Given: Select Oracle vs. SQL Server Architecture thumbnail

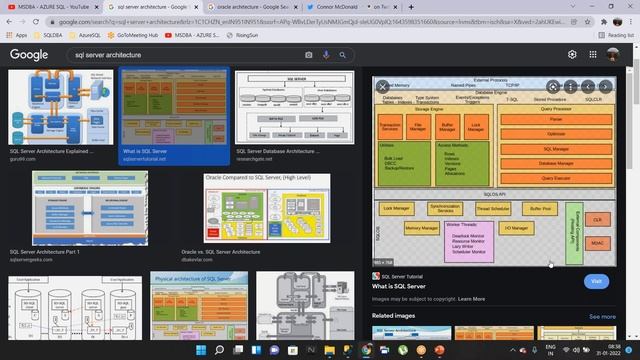Looking at the screenshot, I should point(267,208).
